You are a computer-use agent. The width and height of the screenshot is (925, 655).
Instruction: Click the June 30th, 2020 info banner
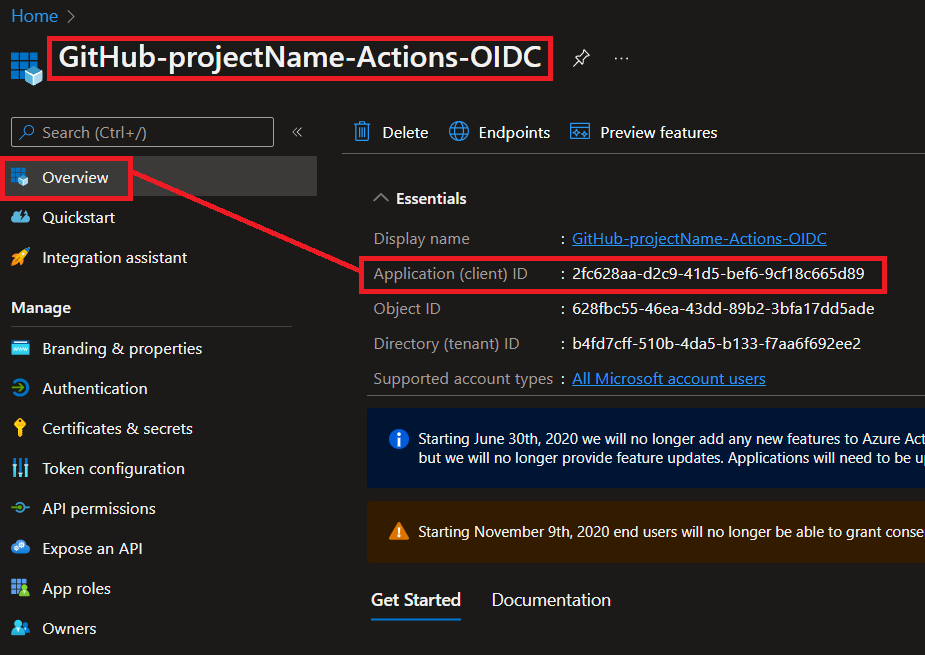(x=646, y=448)
